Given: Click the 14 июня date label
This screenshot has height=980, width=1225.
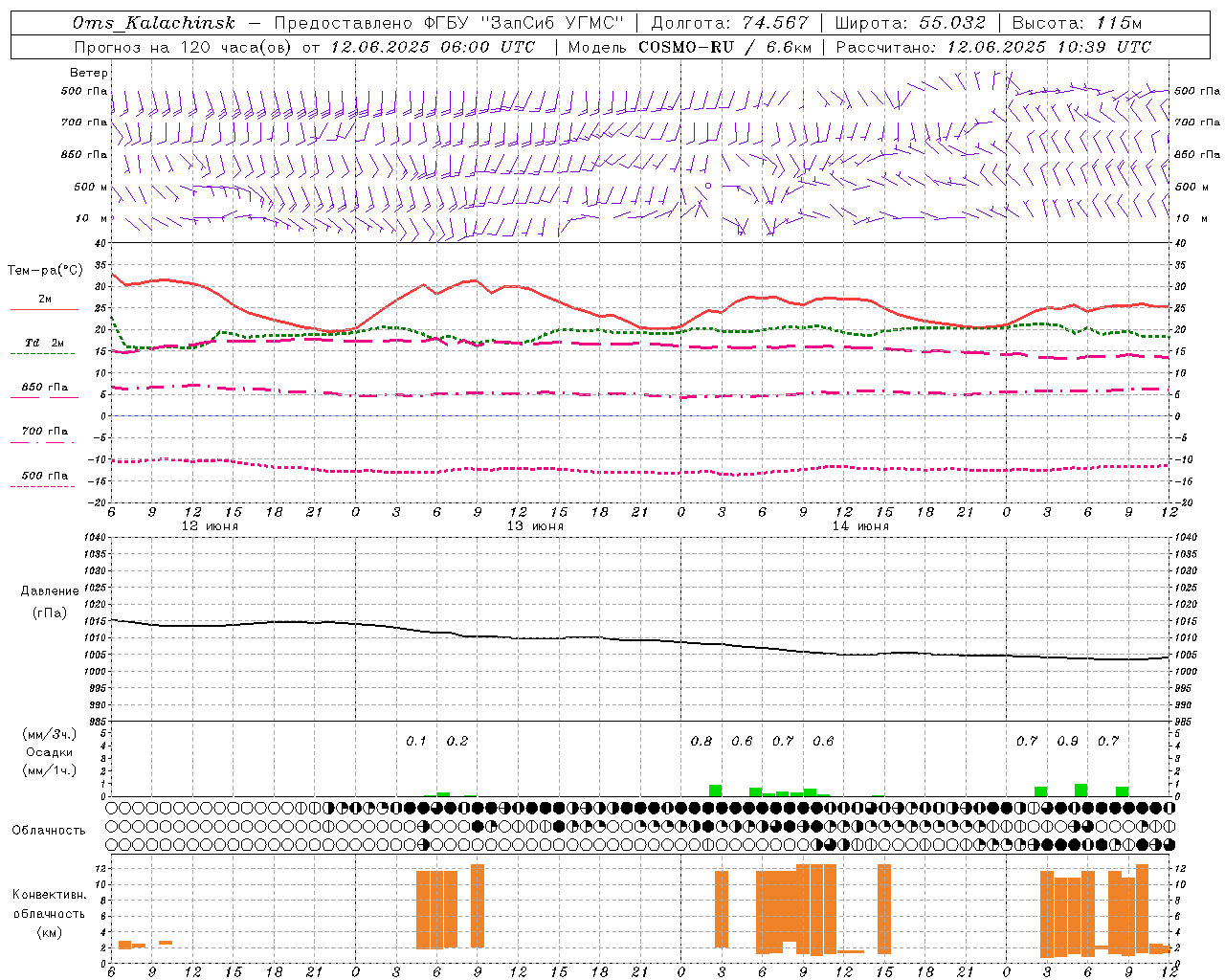Looking at the screenshot, I should point(860,526).
